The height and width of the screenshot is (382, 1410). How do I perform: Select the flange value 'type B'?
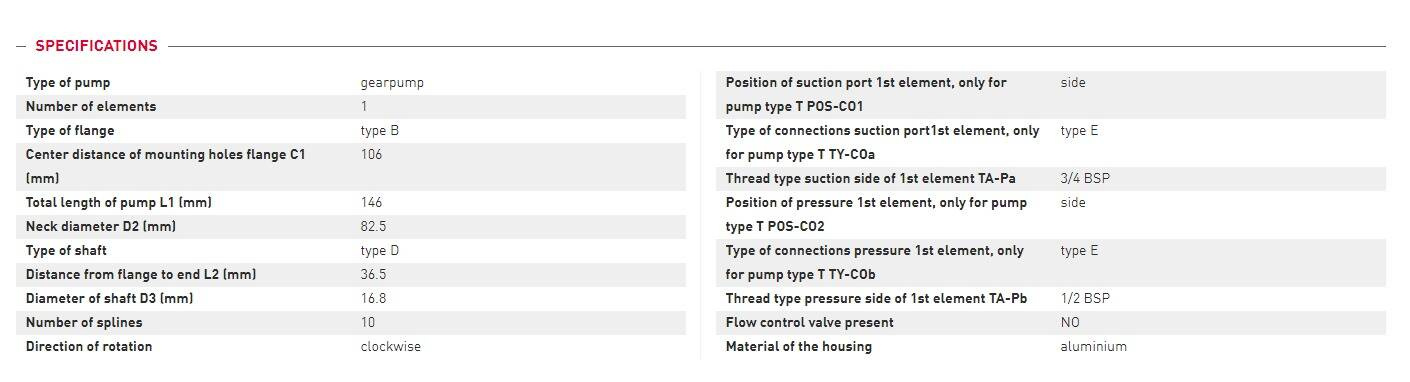coord(380,131)
